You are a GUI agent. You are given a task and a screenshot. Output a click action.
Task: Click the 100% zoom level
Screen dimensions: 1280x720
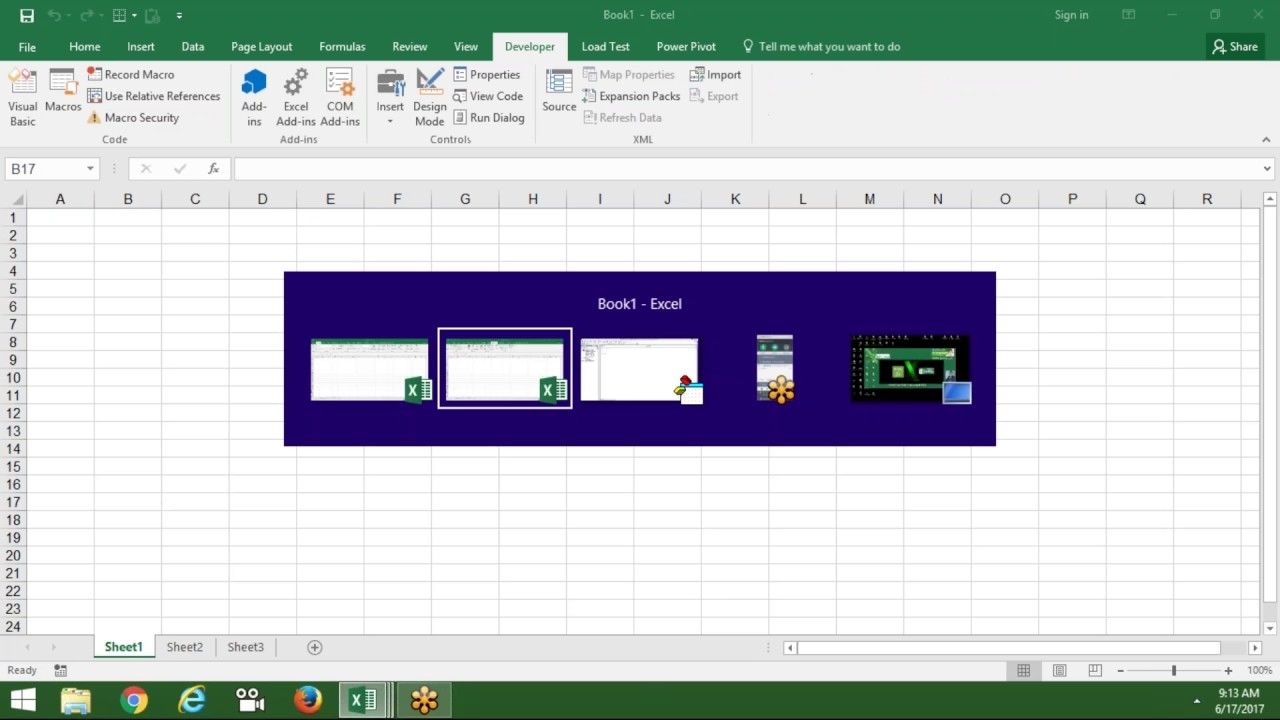click(x=1259, y=670)
